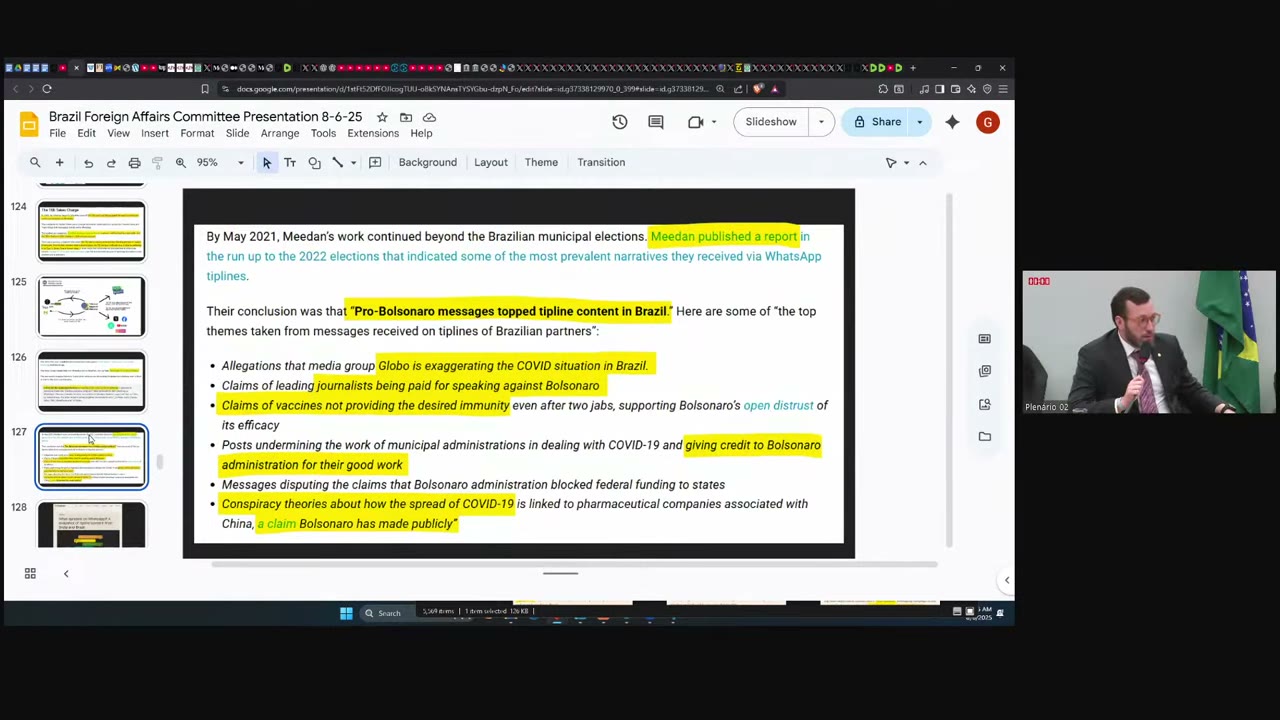Image resolution: width=1280 pixels, height=720 pixels.
Task: Click the move-to-folder icon beside the title
Action: tap(406, 117)
